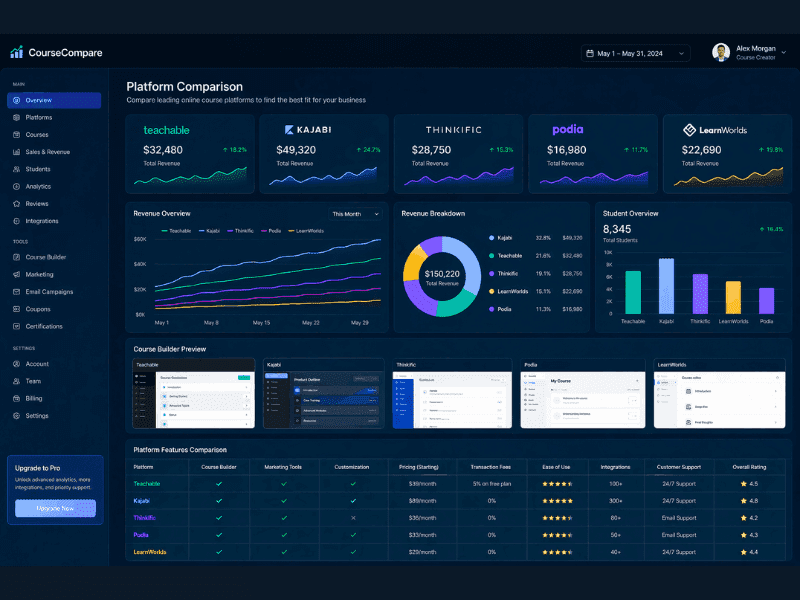Click the Settings gear icon in sidebar
Image resolution: width=800 pixels, height=600 pixels.
point(16,416)
